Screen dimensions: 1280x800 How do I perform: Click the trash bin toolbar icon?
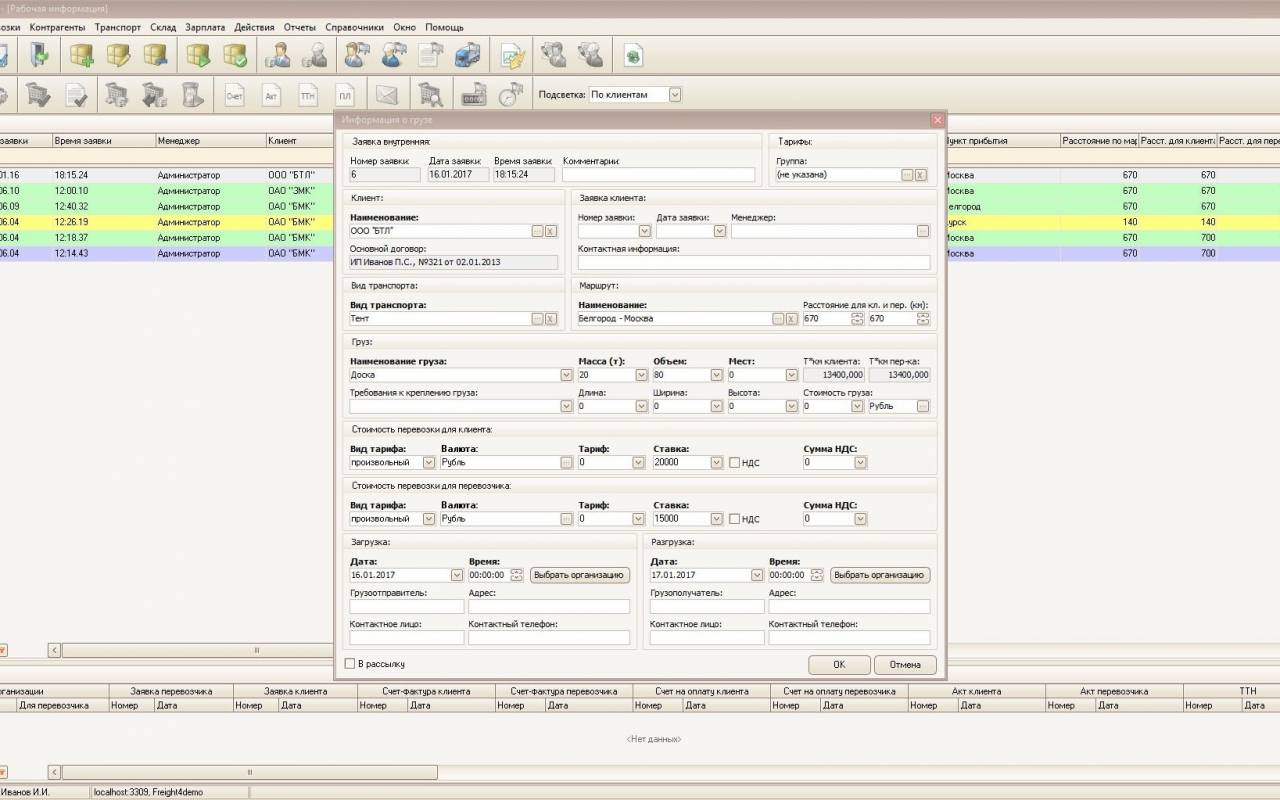(192, 95)
